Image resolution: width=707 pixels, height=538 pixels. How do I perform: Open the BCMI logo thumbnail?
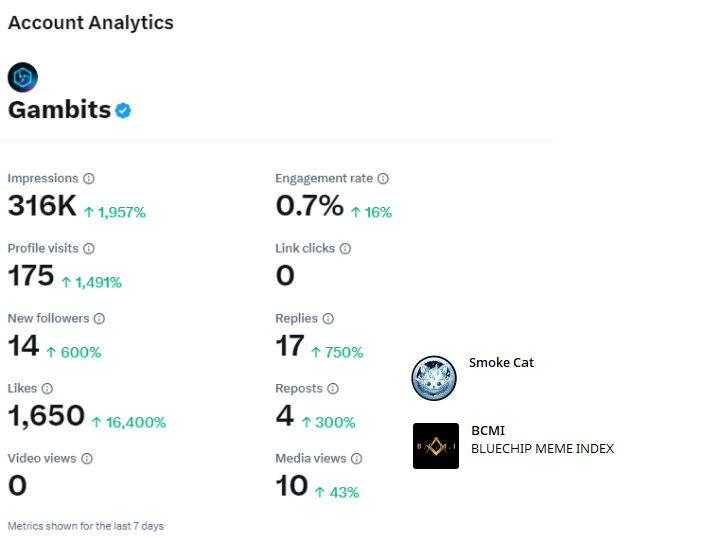[436, 446]
